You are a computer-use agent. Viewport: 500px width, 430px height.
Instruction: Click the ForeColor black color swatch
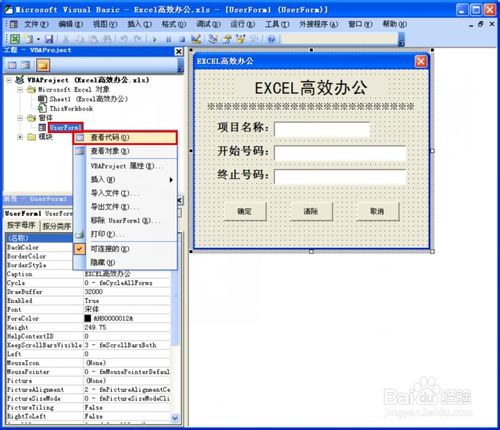coord(88,318)
